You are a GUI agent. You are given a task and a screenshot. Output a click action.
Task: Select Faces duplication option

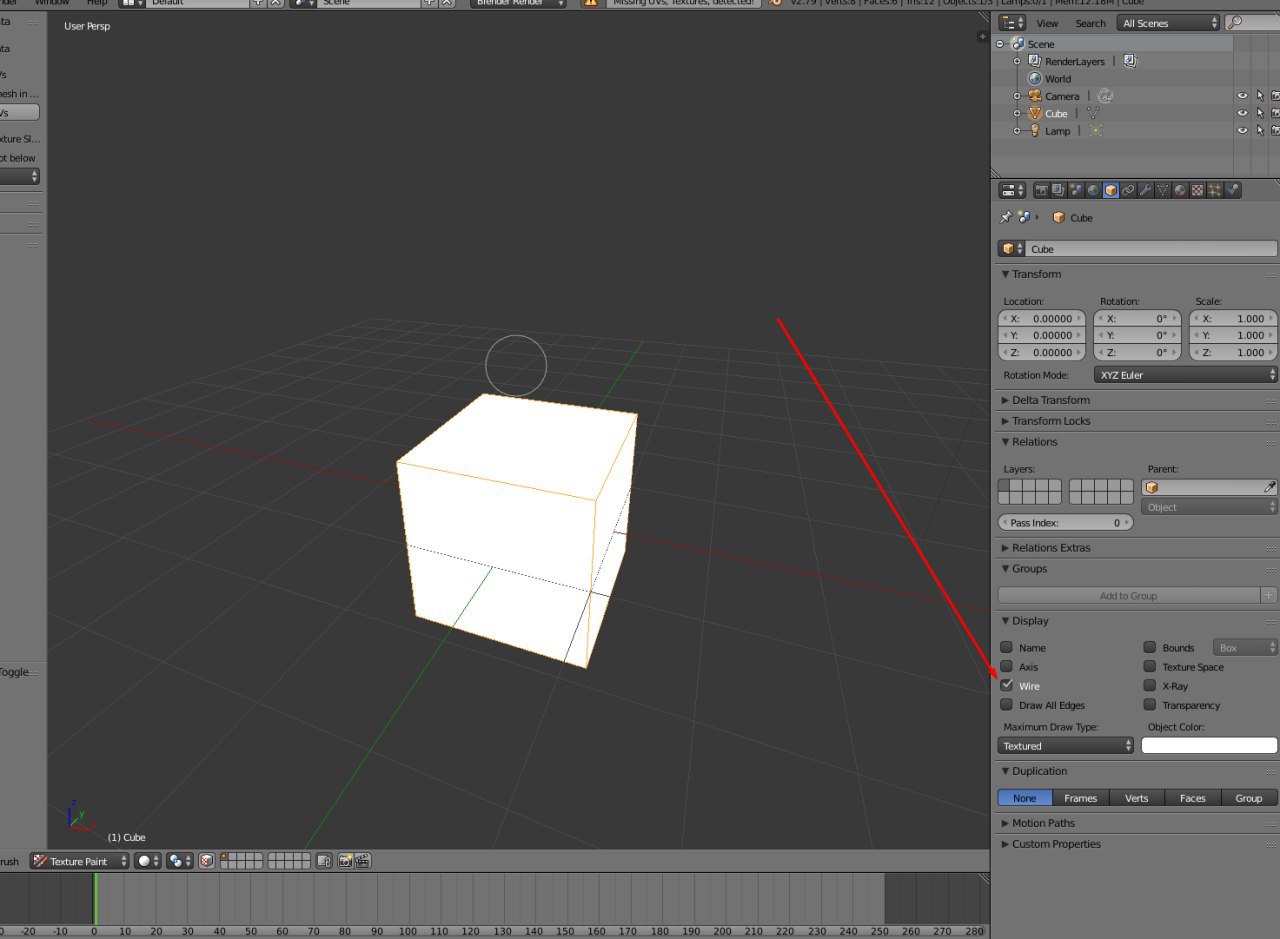pos(1193,798)
